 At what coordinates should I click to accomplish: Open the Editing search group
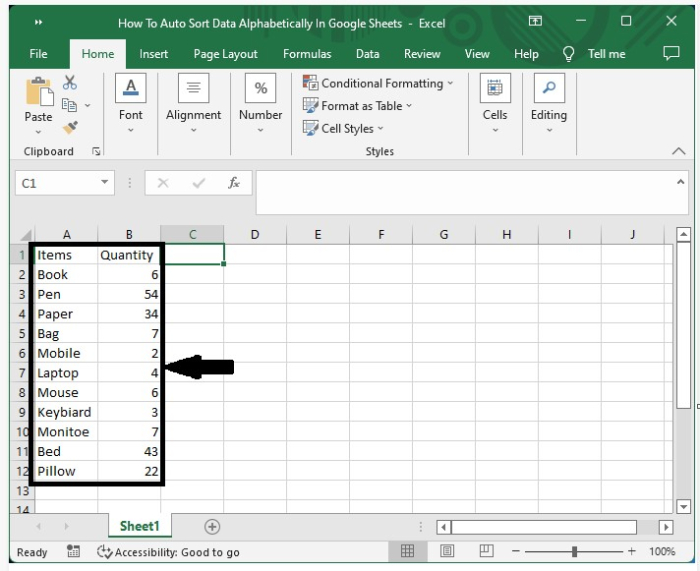[548, 103]
